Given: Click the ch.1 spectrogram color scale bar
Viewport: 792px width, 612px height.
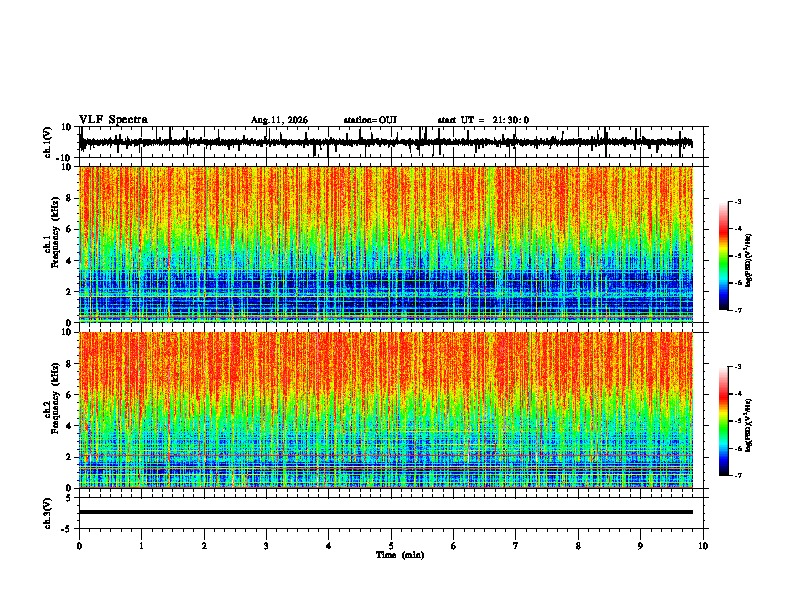Looking at the screenshot, I should tap(724, 256).
